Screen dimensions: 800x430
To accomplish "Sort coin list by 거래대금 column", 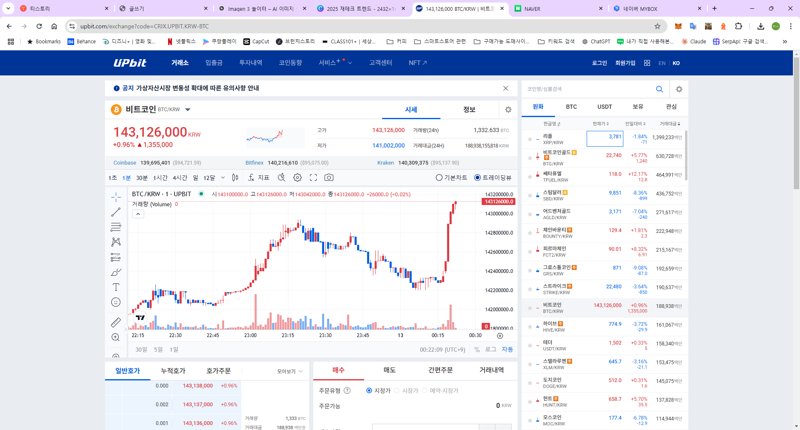I will (670, 124).
